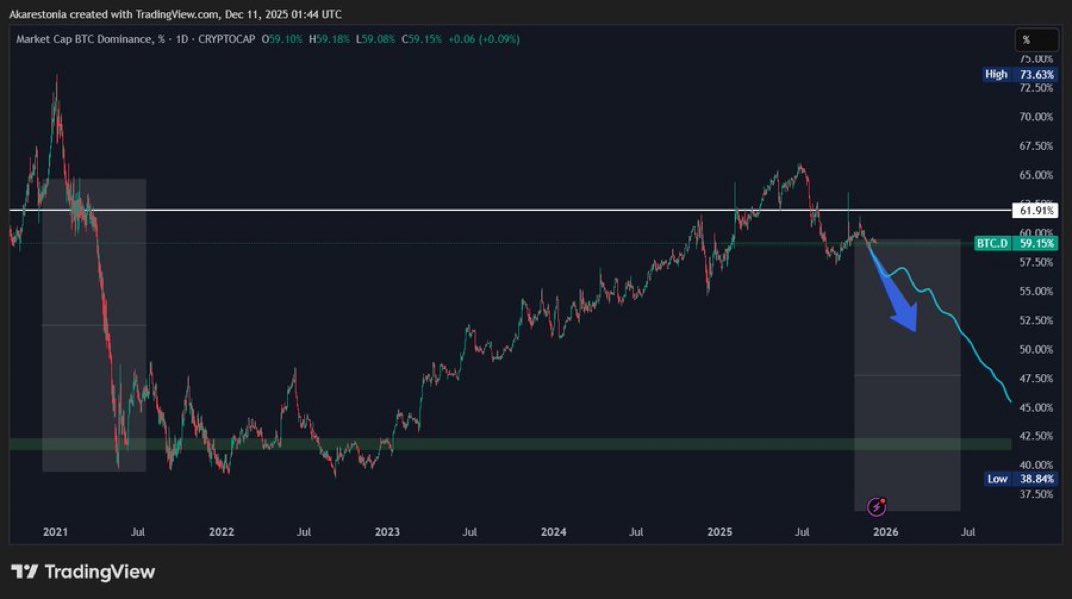Click the 65.00% price axis label
The image size is (1072, 599).
[1036, 175]
